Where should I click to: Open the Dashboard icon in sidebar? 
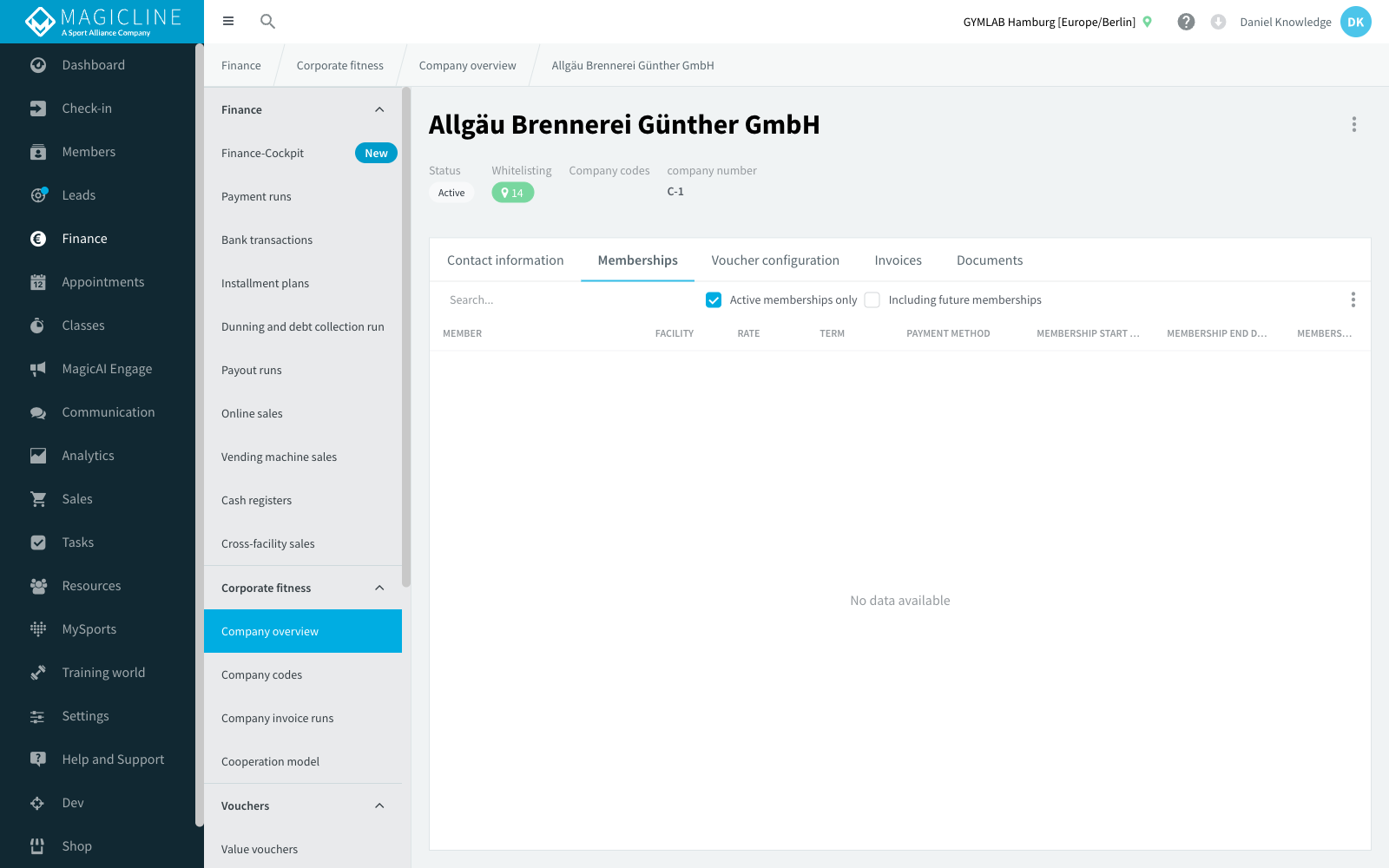[38, 65]
